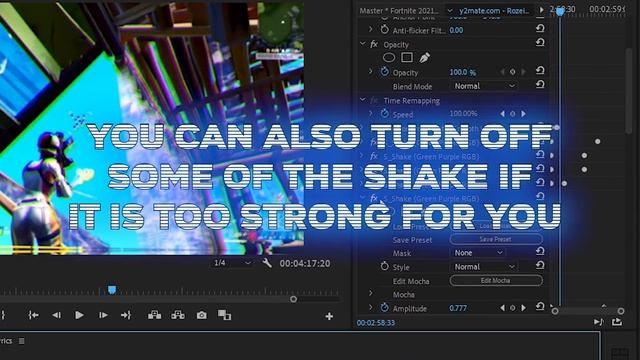Reset the Opacity effect group
This screenshot has height=360, width=640.
point(540,42)
